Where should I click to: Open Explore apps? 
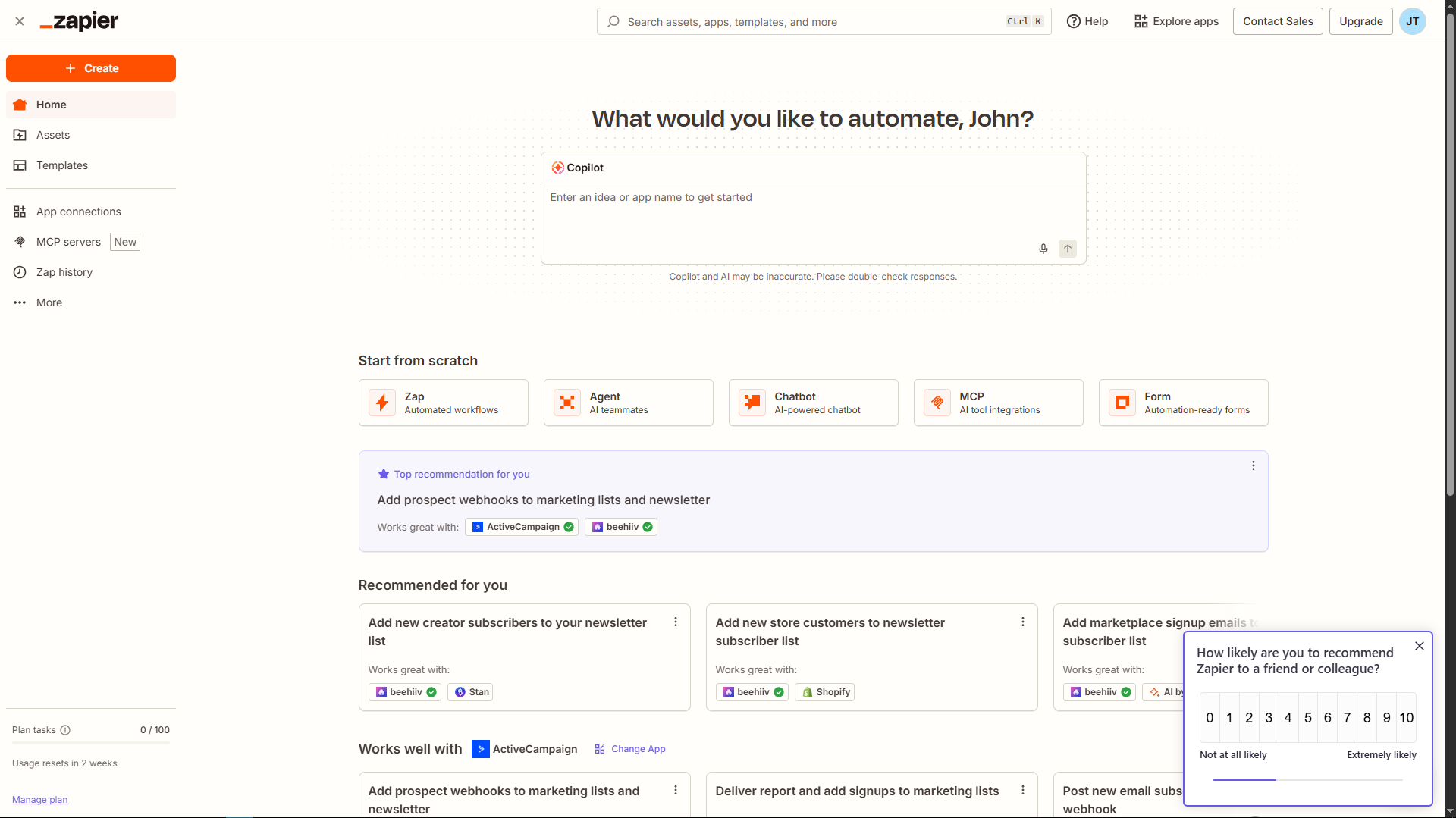(x=1176, y=21)
